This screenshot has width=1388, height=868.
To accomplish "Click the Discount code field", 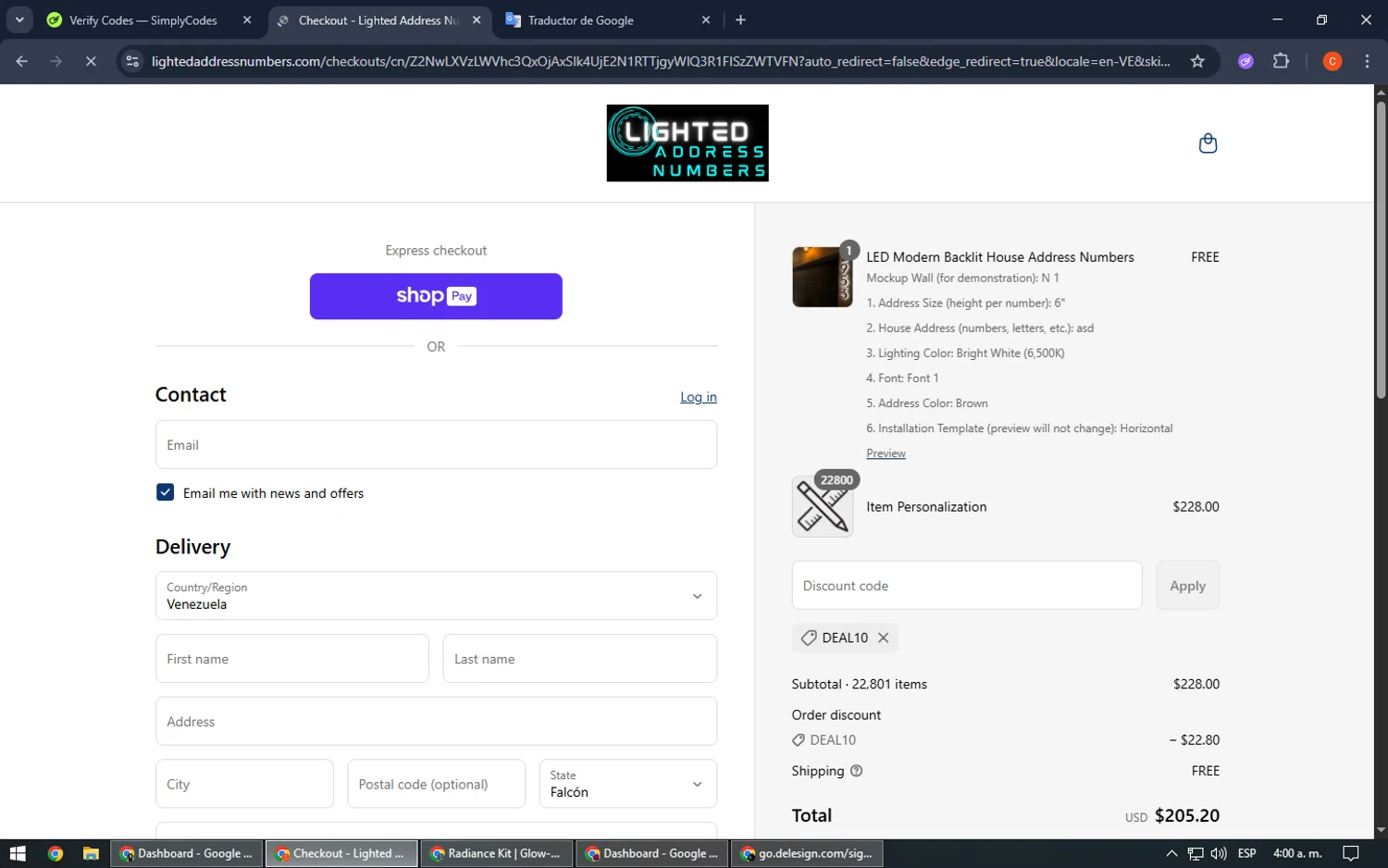I will tap(967, 586).
